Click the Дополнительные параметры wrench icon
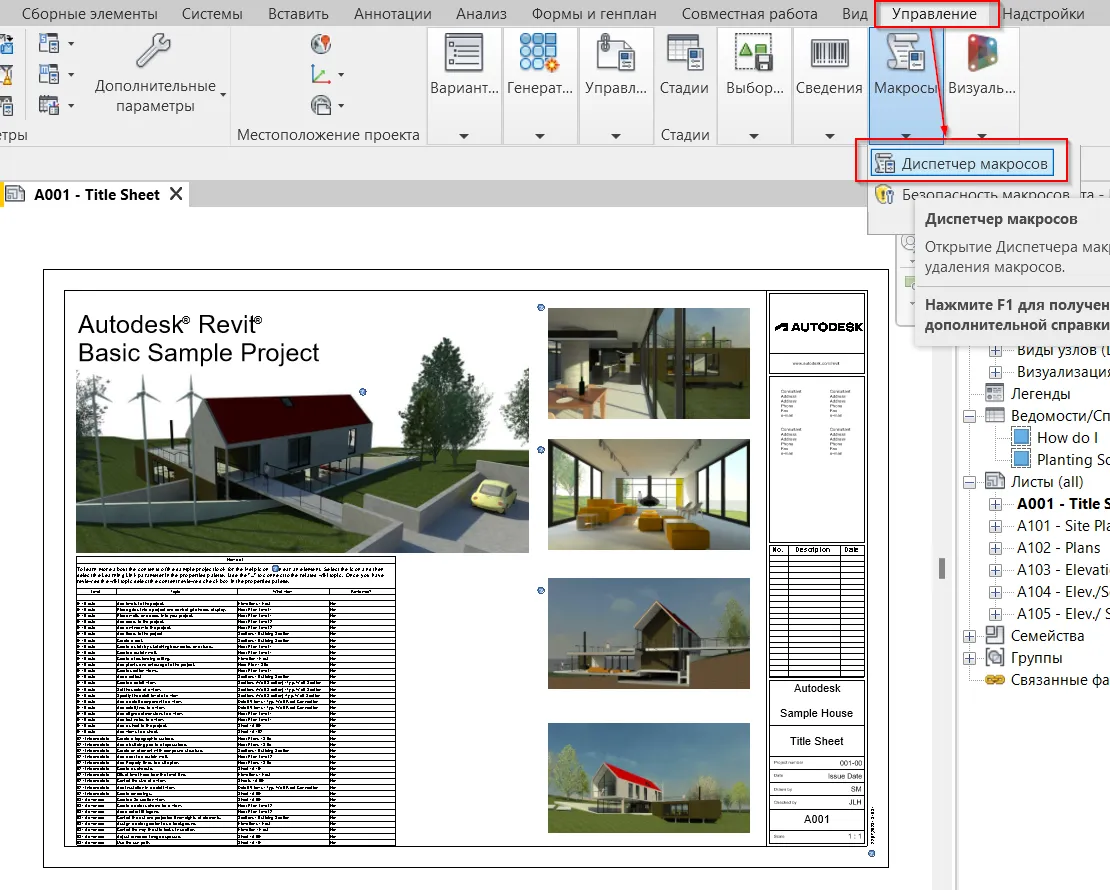Screen dimensions: 1110x890 pos(154,50)
